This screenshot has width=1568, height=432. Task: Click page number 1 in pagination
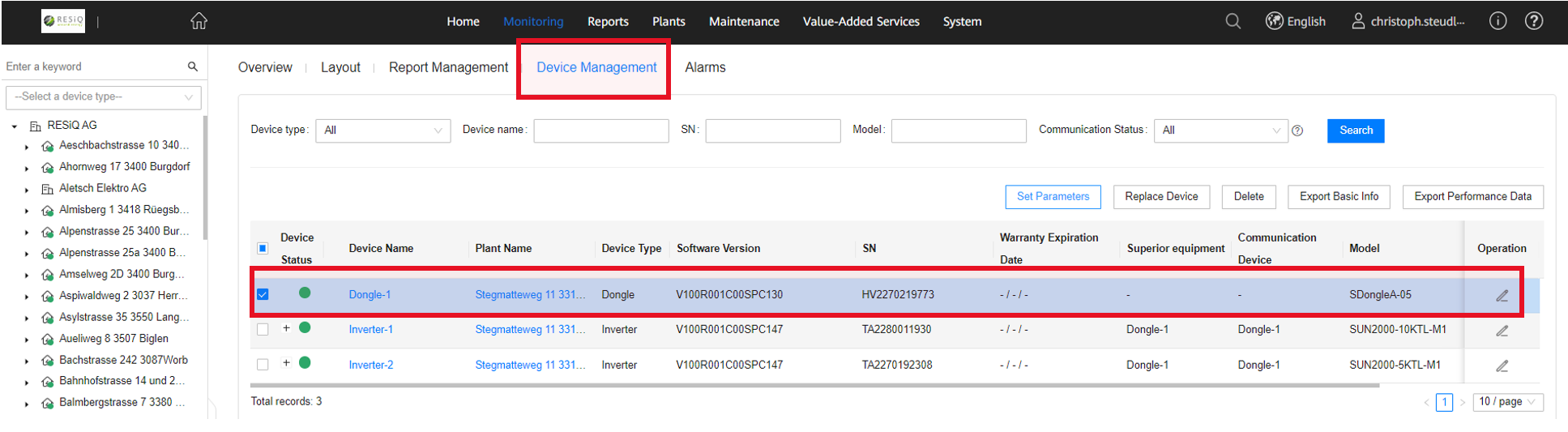coord(1444,402)
